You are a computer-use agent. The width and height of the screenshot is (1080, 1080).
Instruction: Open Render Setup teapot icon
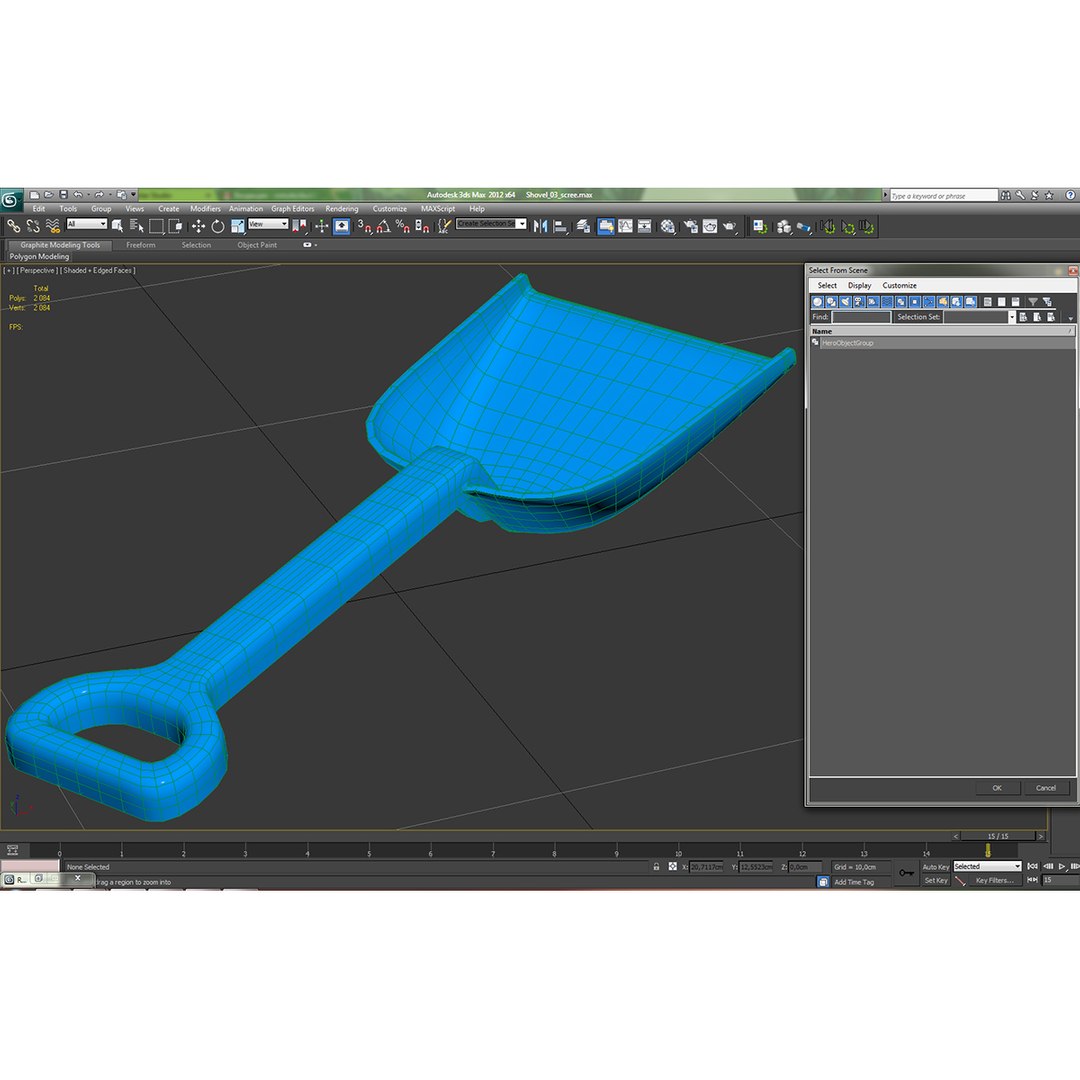click(x=690, y=226)
